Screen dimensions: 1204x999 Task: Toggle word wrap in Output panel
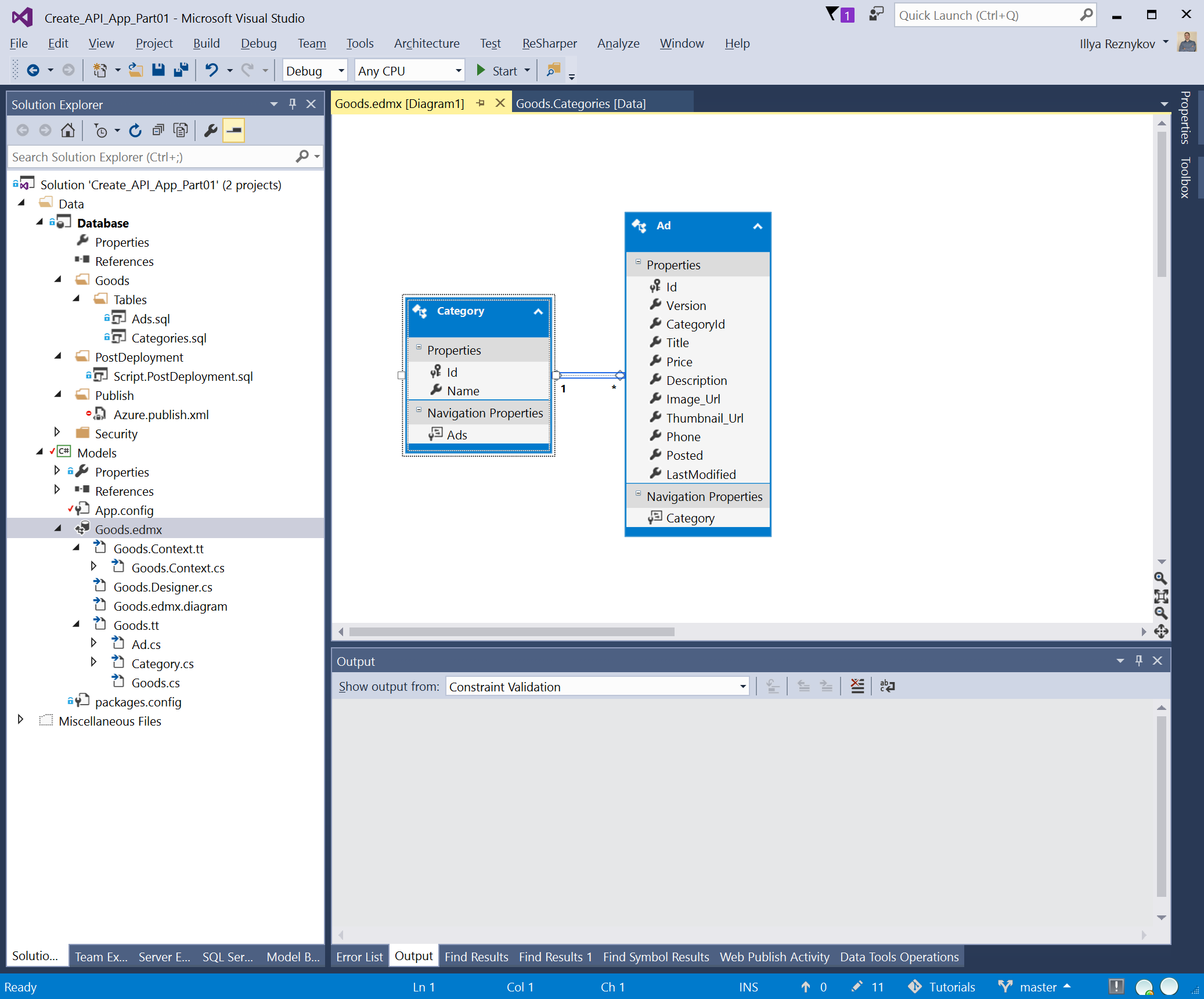pyautogui.click(x=887, y=686)
